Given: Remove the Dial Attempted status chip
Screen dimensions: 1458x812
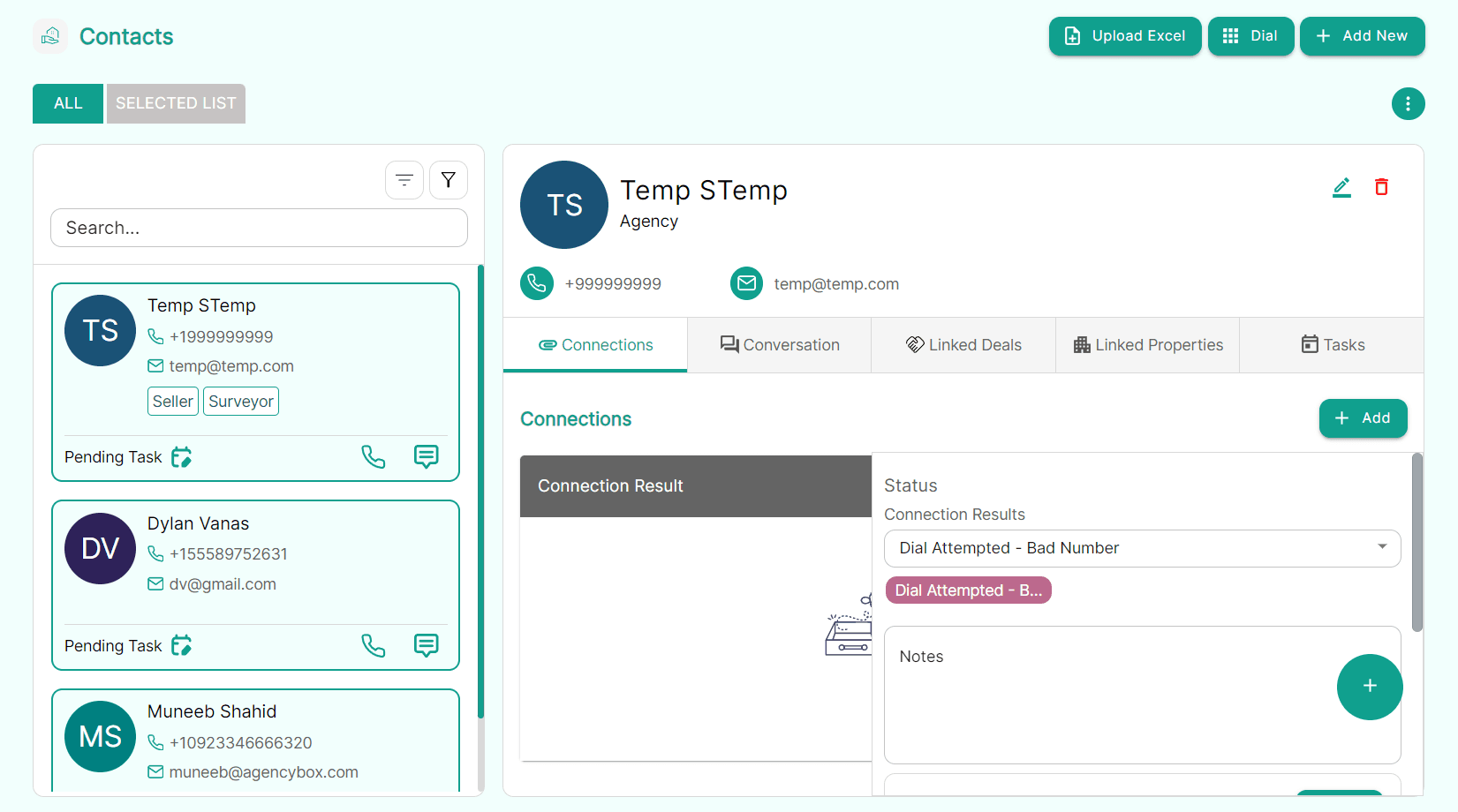Looking at the screenshot, I should (968, 590).
